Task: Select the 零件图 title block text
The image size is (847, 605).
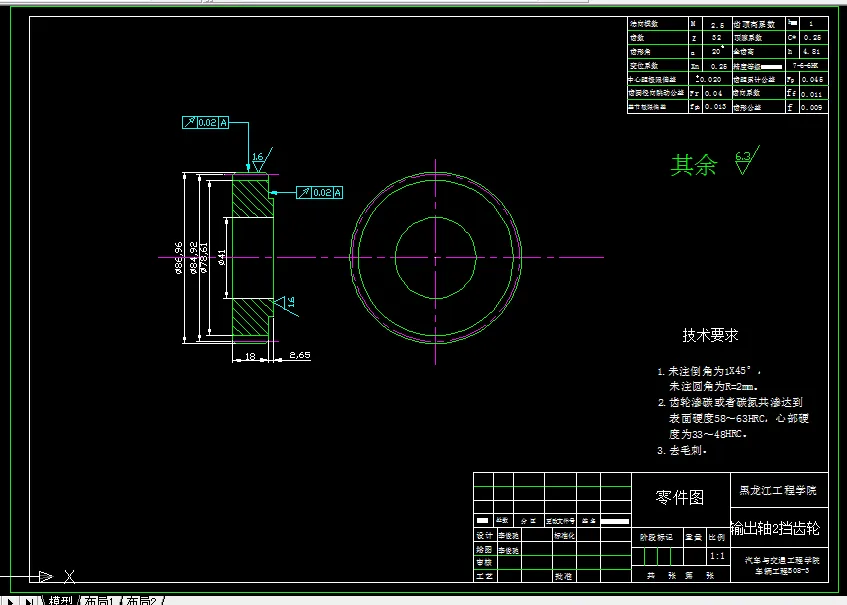Action: [x=680, y=497]
